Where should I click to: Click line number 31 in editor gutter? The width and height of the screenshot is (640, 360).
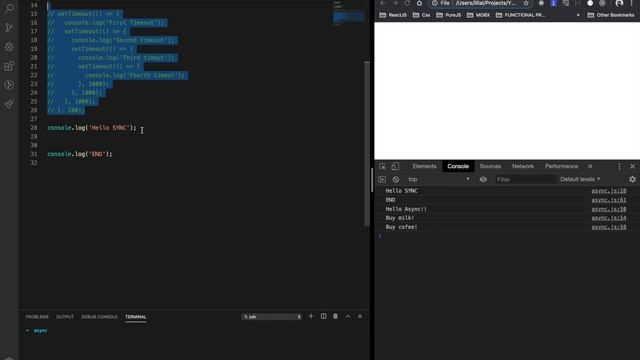click(33, 154)
